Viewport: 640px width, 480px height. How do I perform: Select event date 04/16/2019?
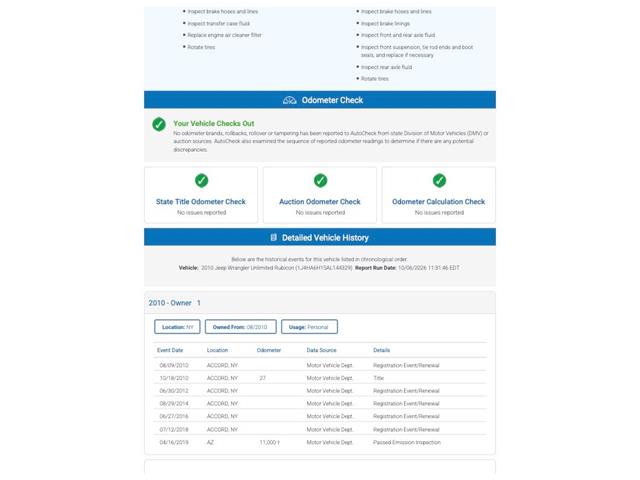coord(174,442)
